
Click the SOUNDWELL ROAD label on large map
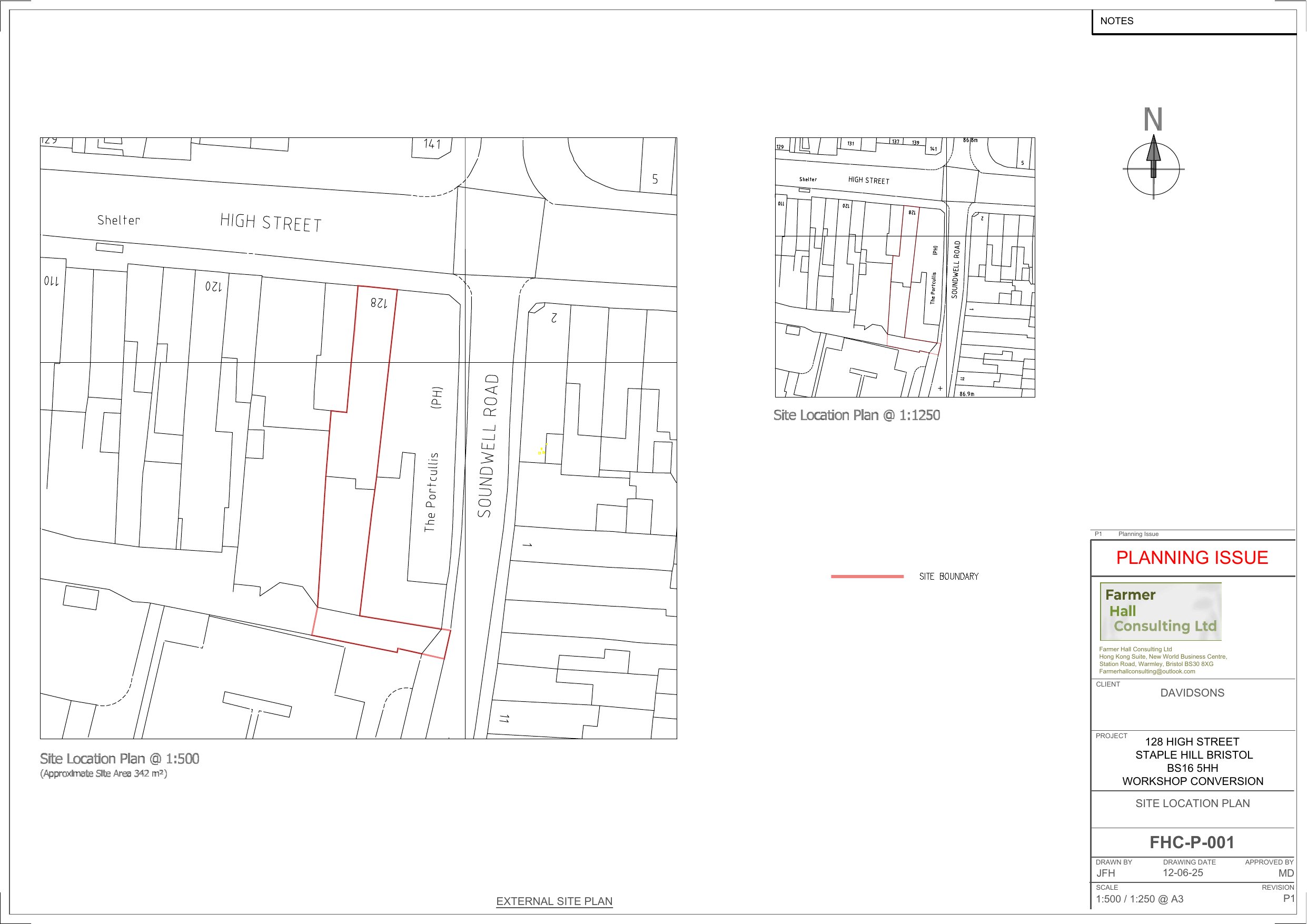coord(489,445)
